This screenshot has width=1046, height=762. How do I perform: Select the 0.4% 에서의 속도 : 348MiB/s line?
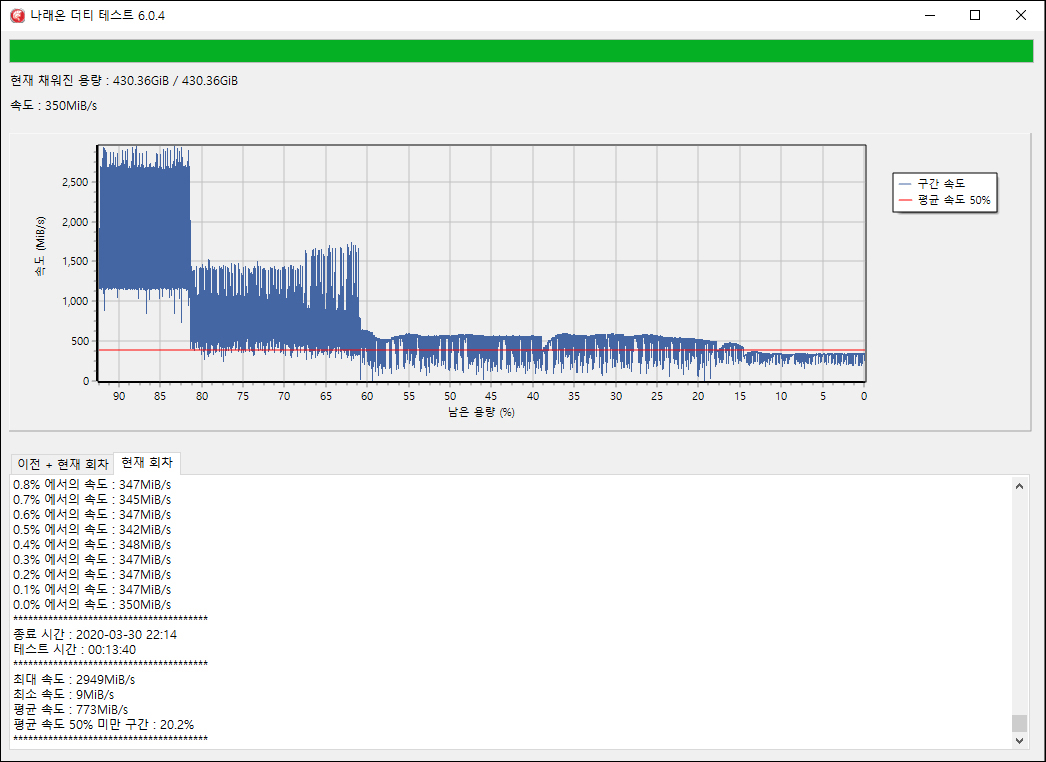pos(92,544)
